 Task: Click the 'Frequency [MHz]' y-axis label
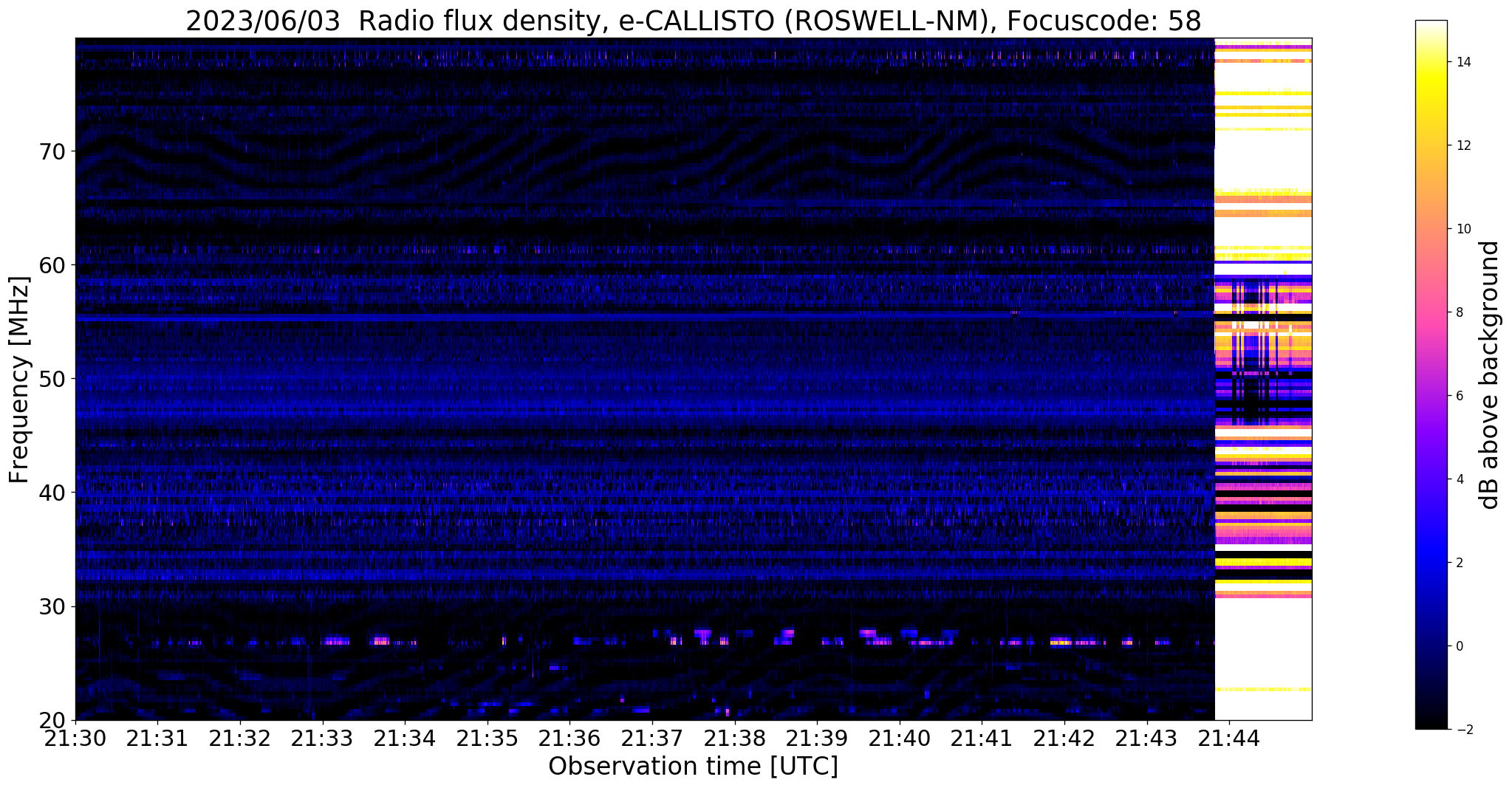coord(19,380)
